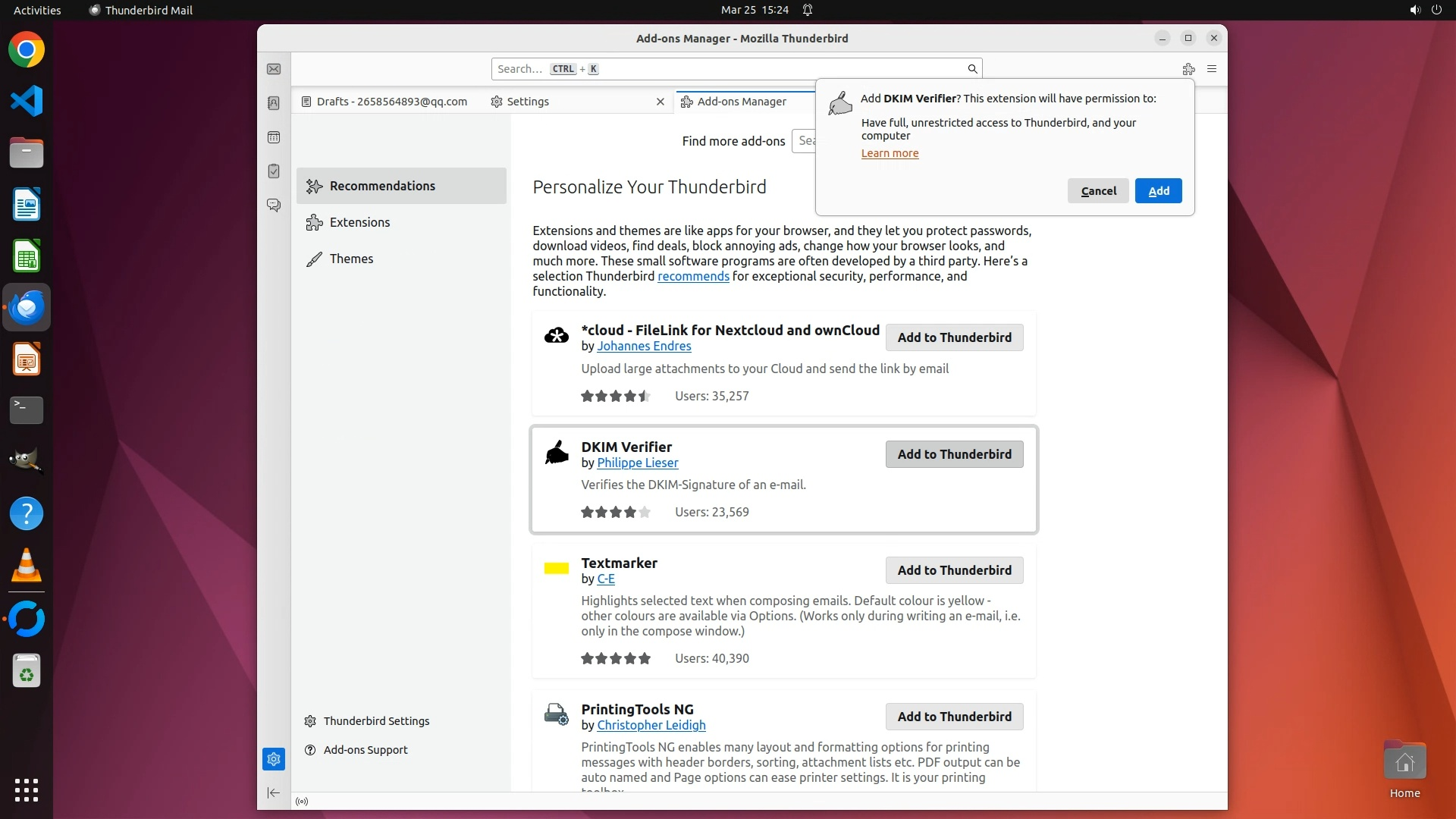Open the Thunderbird hamburger app menu
1456x819 pixels.
[x=1212, y=69]
